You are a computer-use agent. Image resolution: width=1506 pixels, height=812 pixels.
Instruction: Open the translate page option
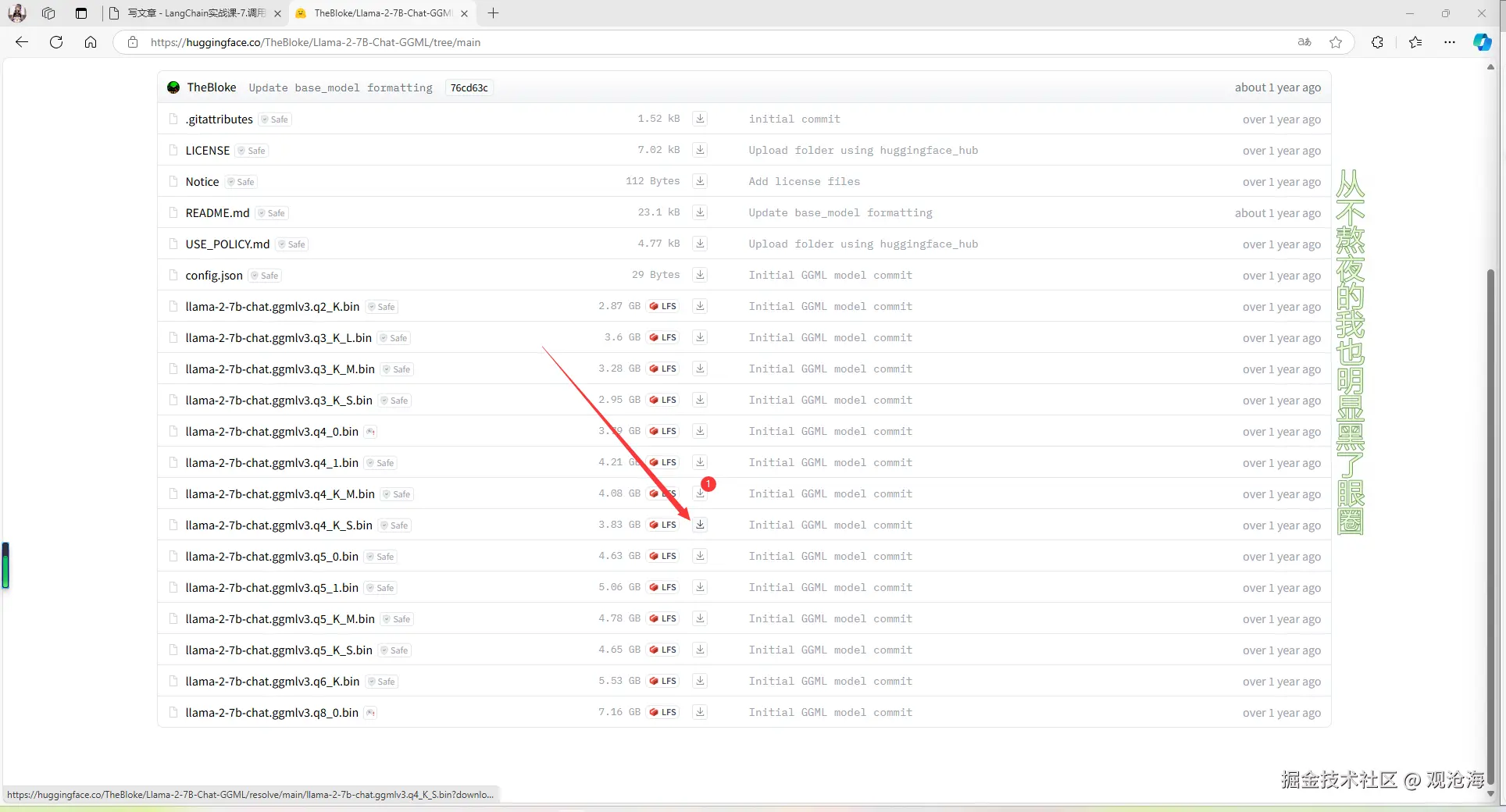pyautogui.click(x=1304, y=42)
